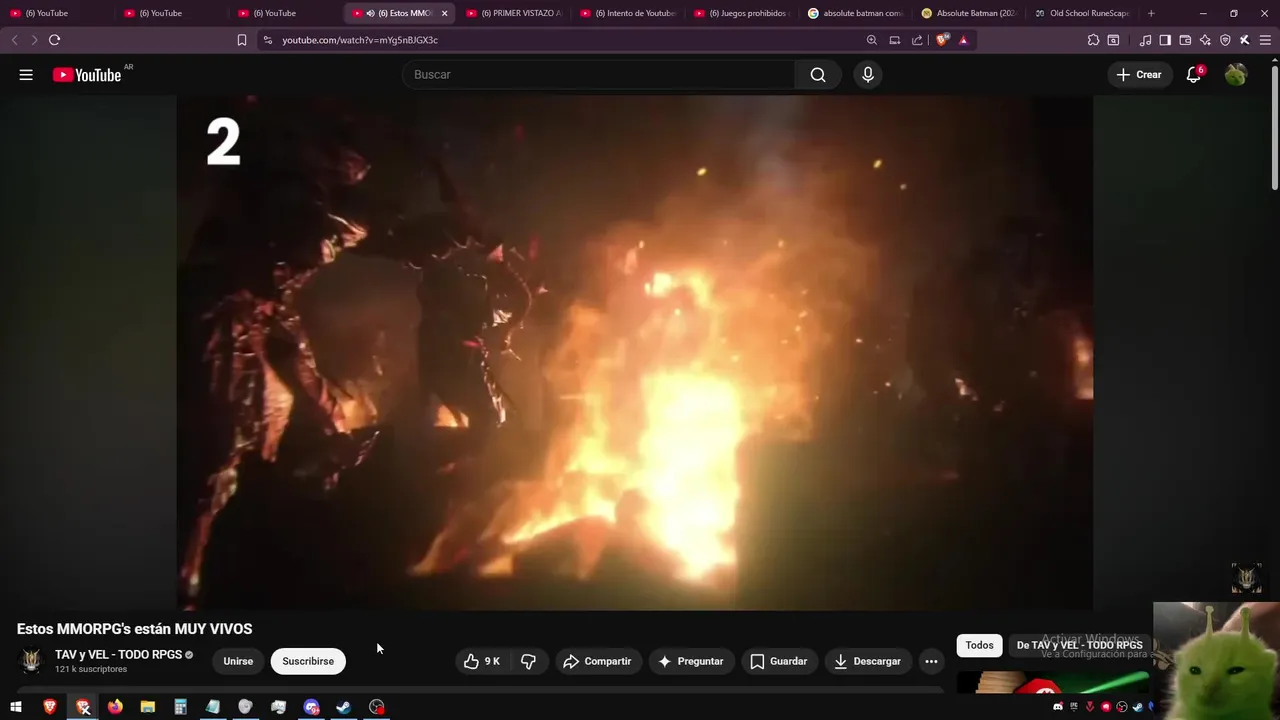Open Steam from the taskbar
This screenshot has width=1280, height=720.
[x=343, y=707]
